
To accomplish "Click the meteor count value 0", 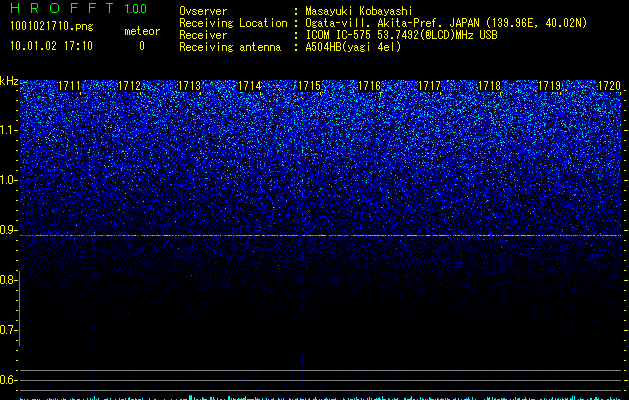I will [x=142, y=46].
